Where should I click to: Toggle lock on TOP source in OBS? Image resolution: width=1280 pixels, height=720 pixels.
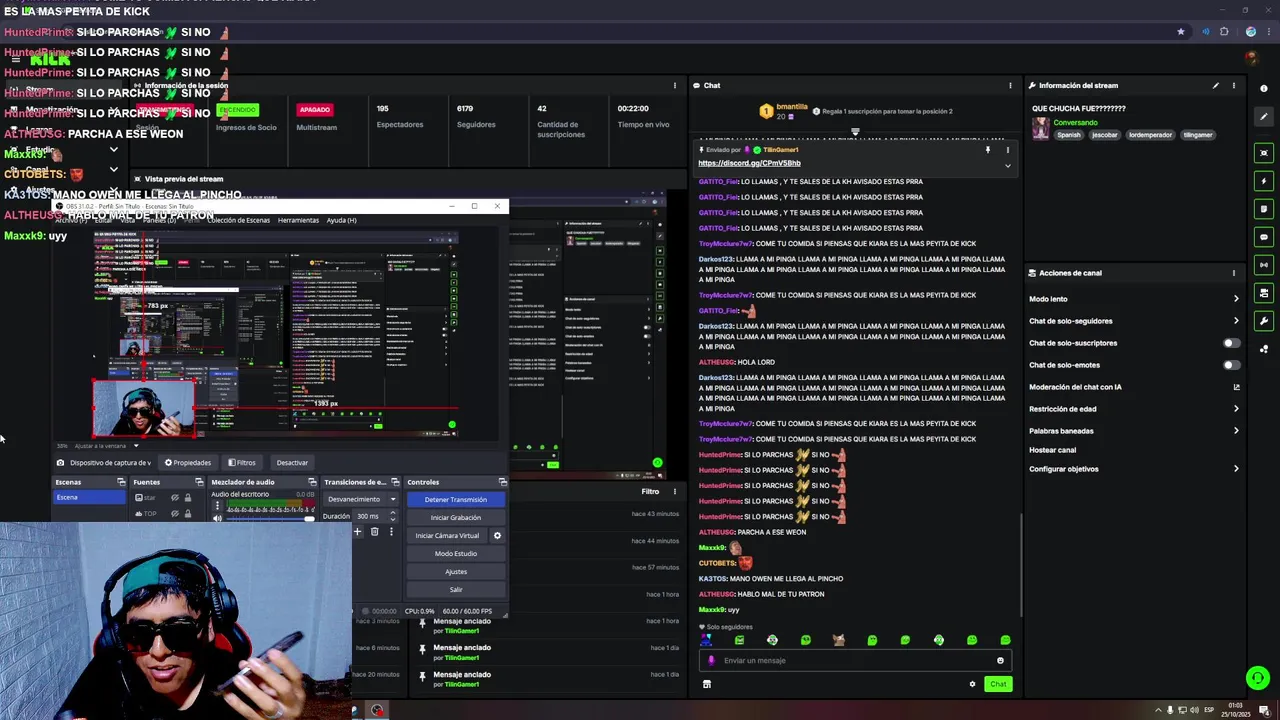coord(188,514)
